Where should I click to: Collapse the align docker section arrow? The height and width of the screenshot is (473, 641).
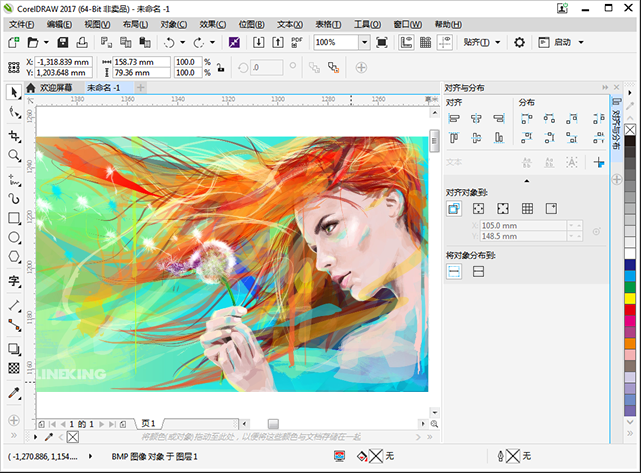point(527,181)
